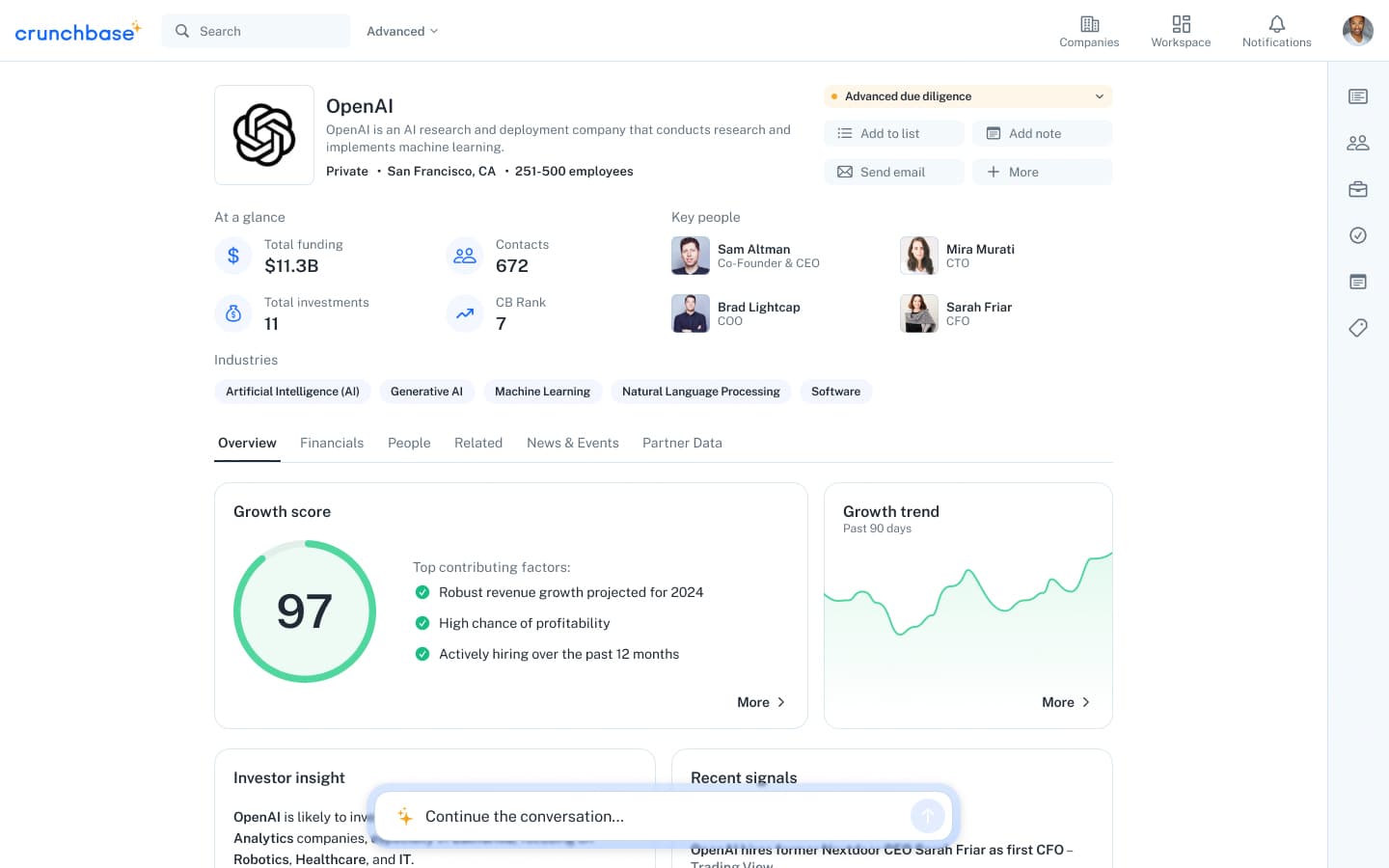This screenshot has height=868, width=1389.
Task: Expand More under Growth score card
Action: pos(761,702)
